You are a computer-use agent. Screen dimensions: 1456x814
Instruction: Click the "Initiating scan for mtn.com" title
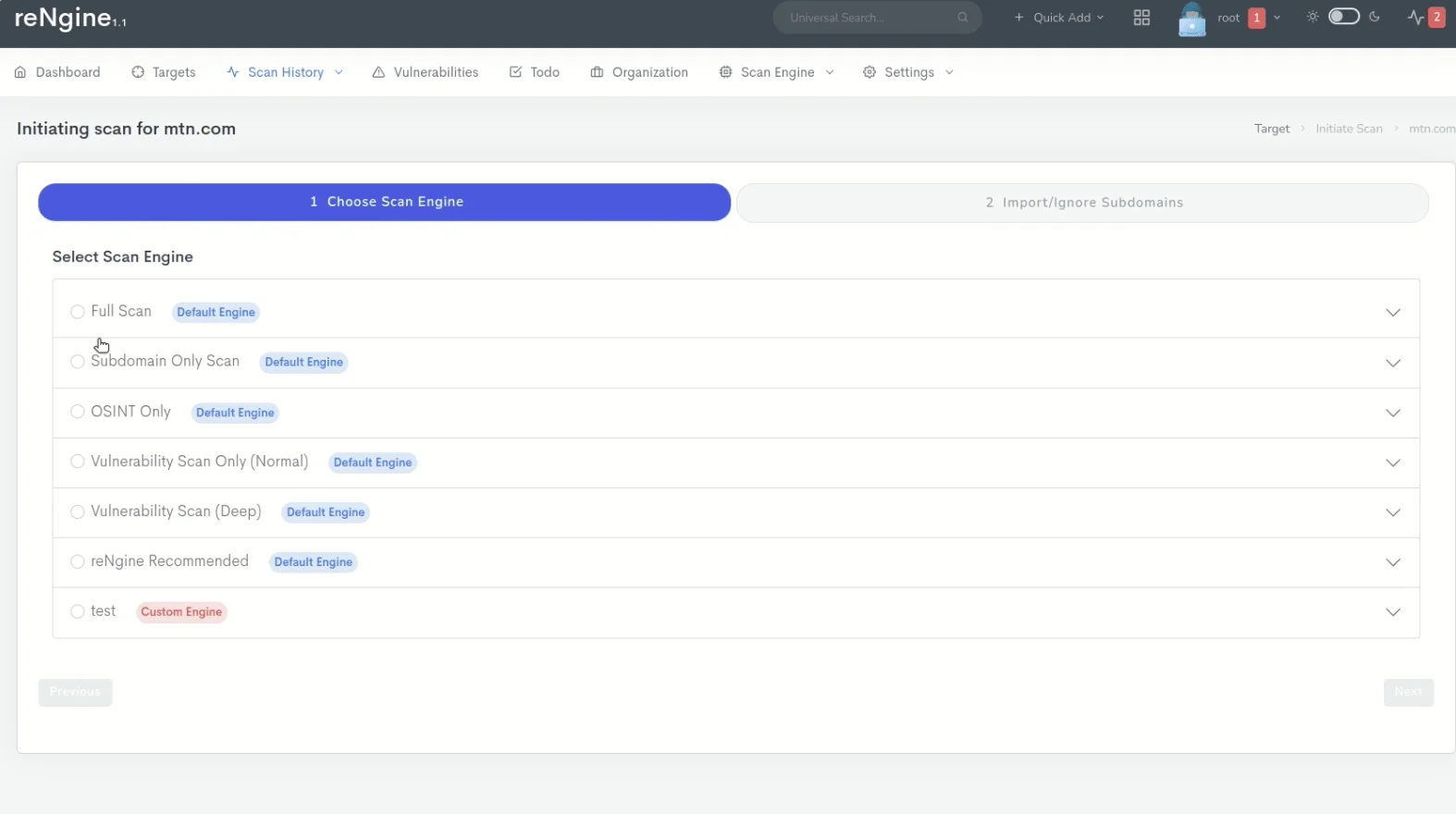[x=126, y=129]
